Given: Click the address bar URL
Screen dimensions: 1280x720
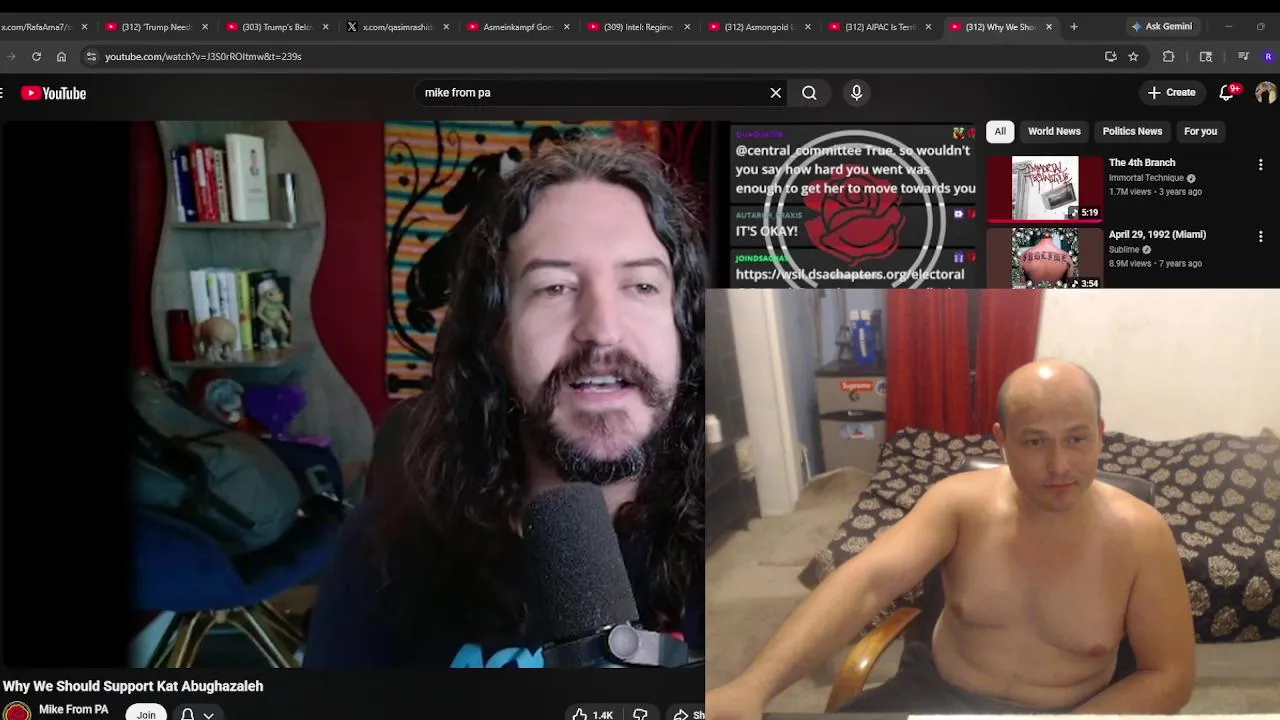Looking at the screenshot, I should pos(203,57).
